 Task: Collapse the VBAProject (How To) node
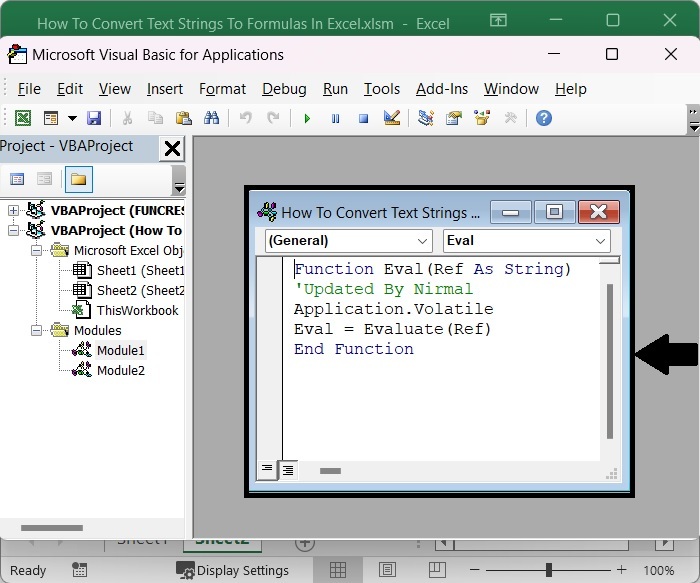click(13, 230)
